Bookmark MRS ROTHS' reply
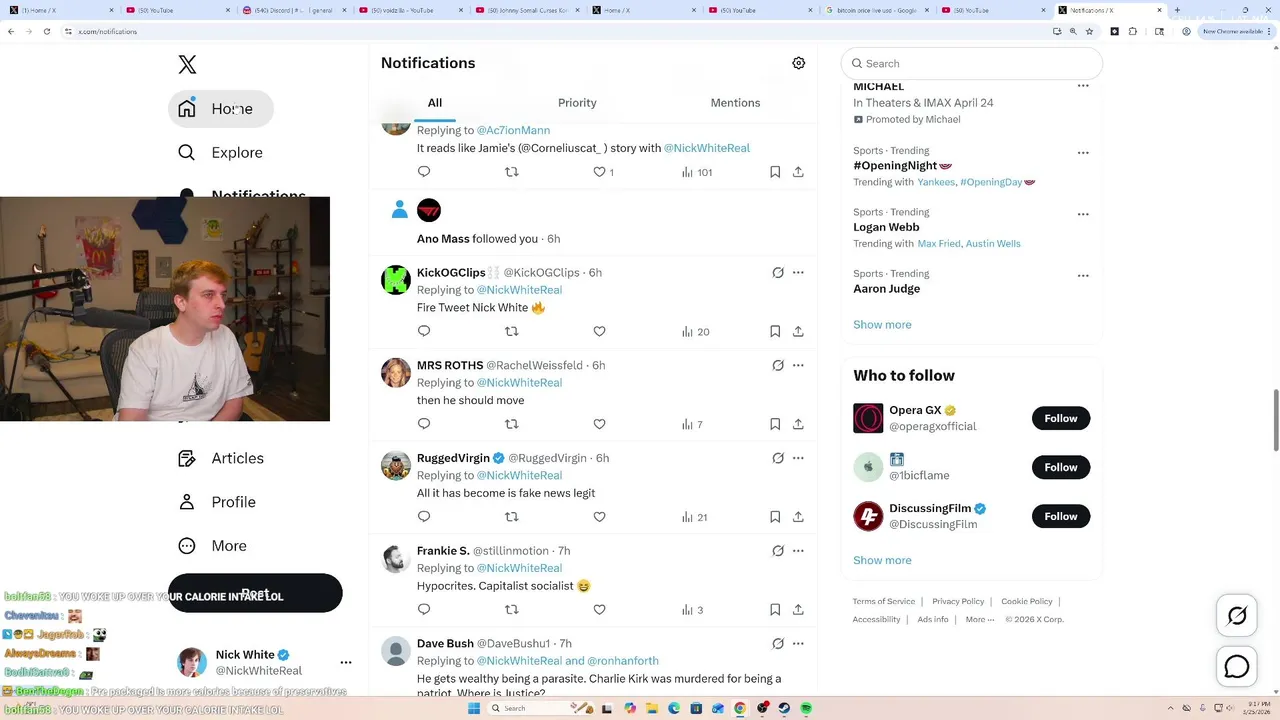Image resolution: width=1280 pixels, height=720 pixels. pos(775,424)
